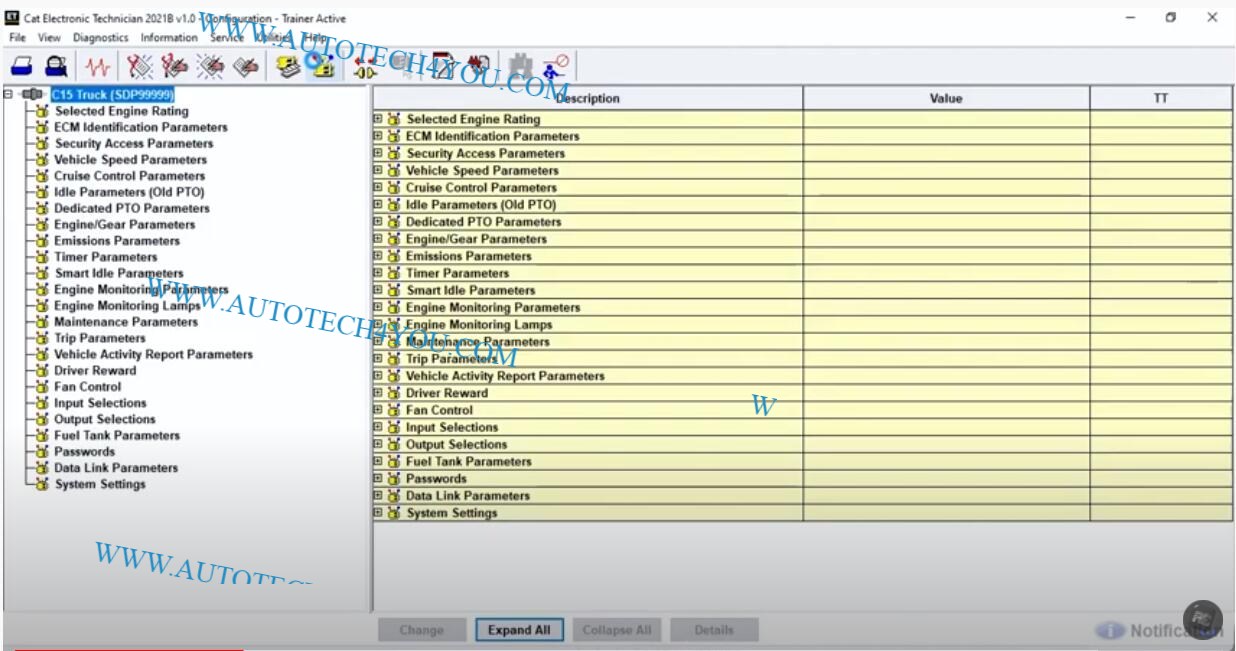Expand System Settings row in the table
1236x651 pixels.
[378, 513]
